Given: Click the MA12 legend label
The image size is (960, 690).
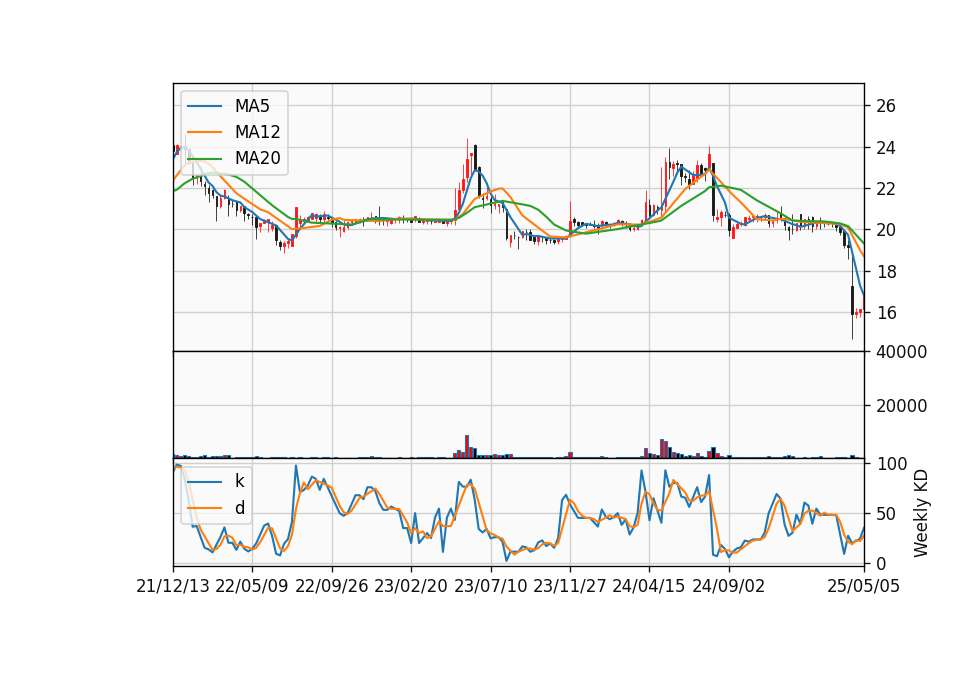Looking at the screenshot, I should point(257,132).
